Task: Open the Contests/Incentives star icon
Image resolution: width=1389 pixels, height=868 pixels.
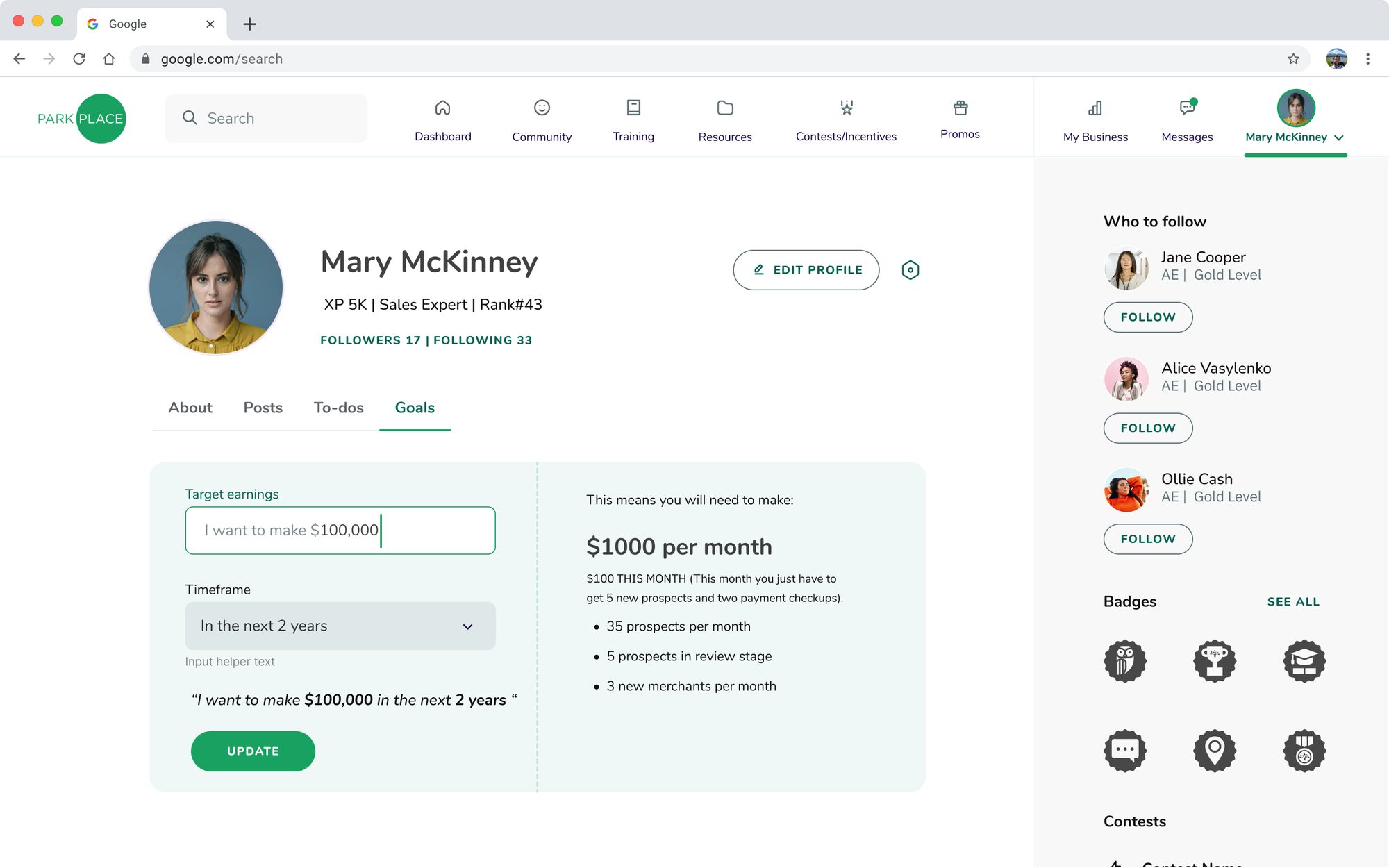Action: 846,108
